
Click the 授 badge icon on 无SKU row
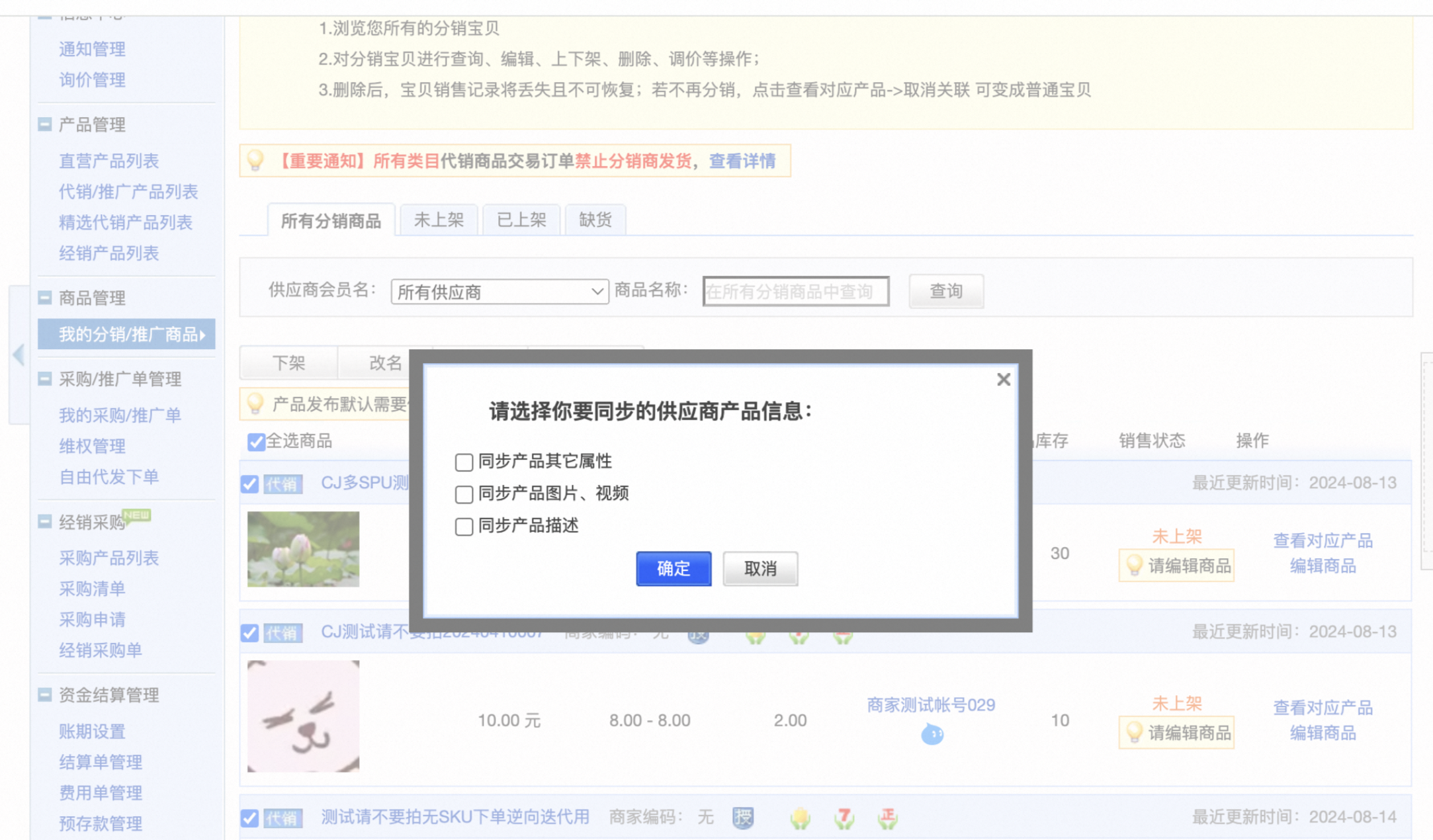(743, 818)
